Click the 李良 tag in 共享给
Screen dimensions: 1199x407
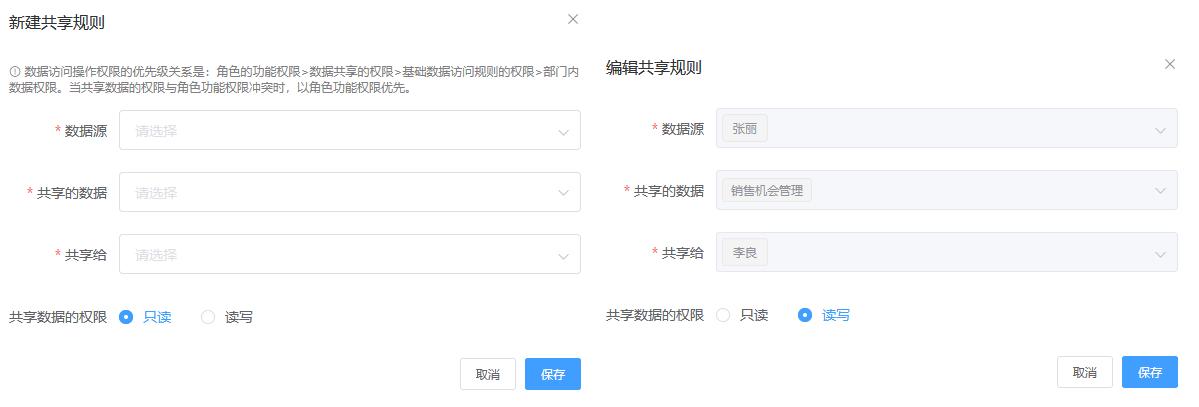point(745,252)
